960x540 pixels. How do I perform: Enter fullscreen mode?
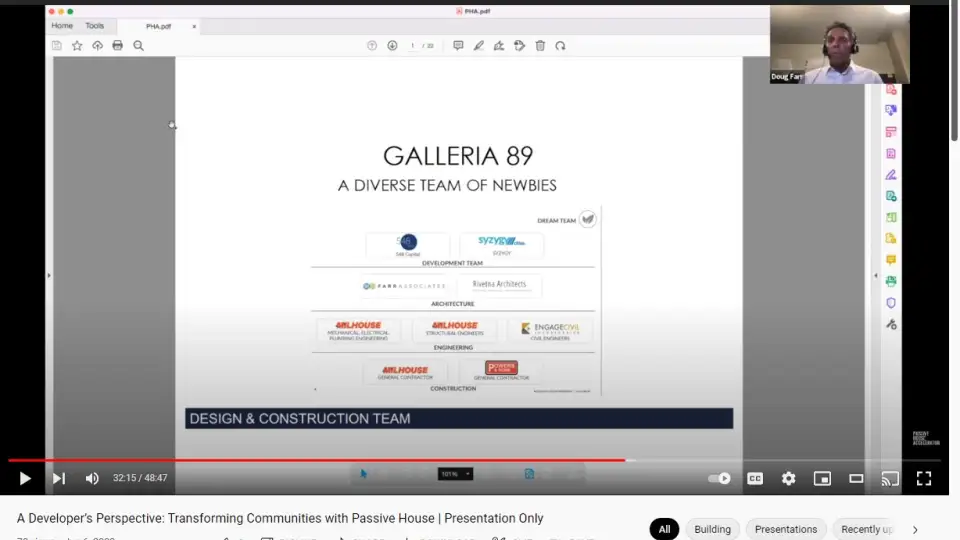click(924, 479)
